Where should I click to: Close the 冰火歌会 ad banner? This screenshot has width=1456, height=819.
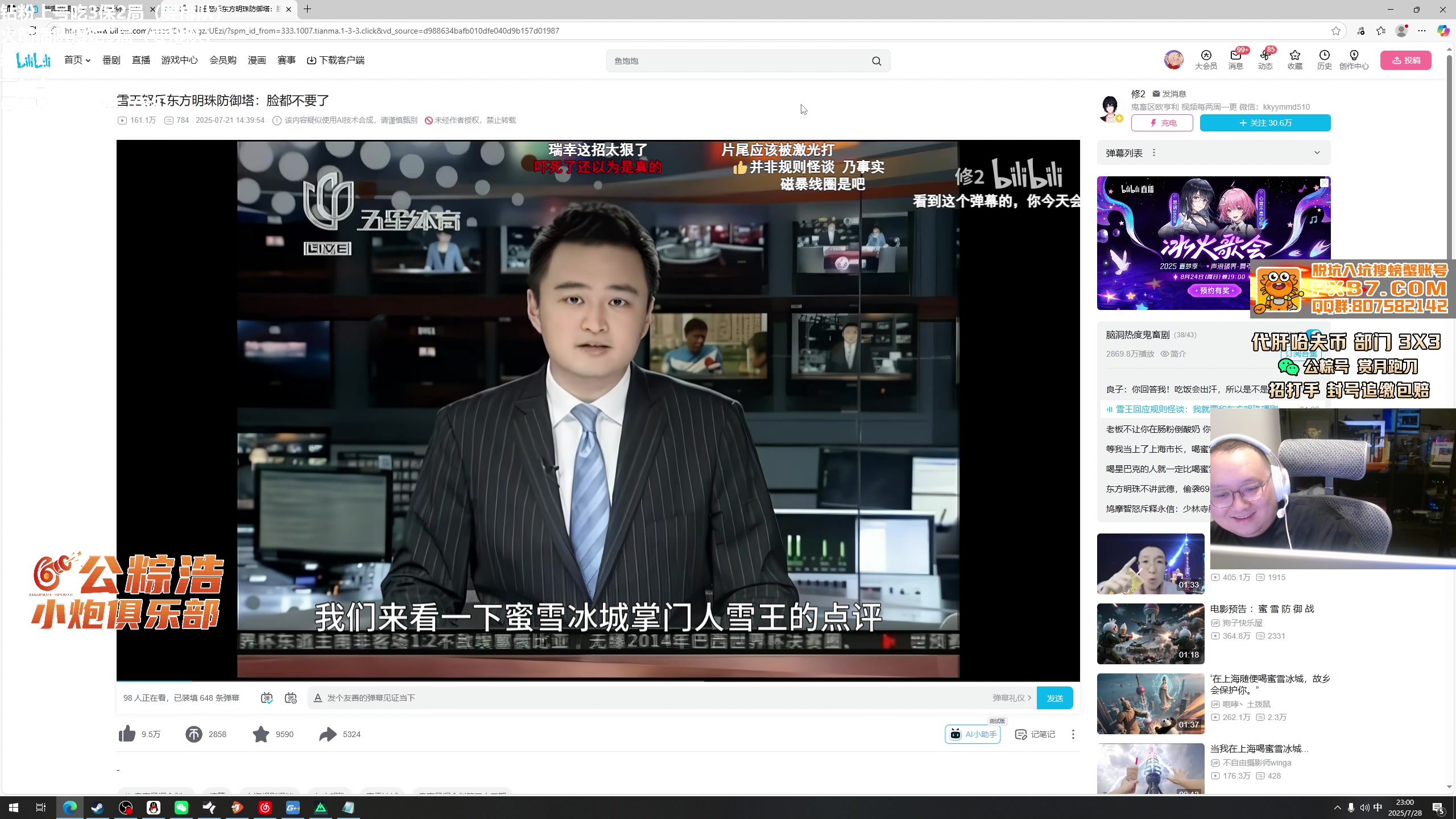coord(1325,183)
